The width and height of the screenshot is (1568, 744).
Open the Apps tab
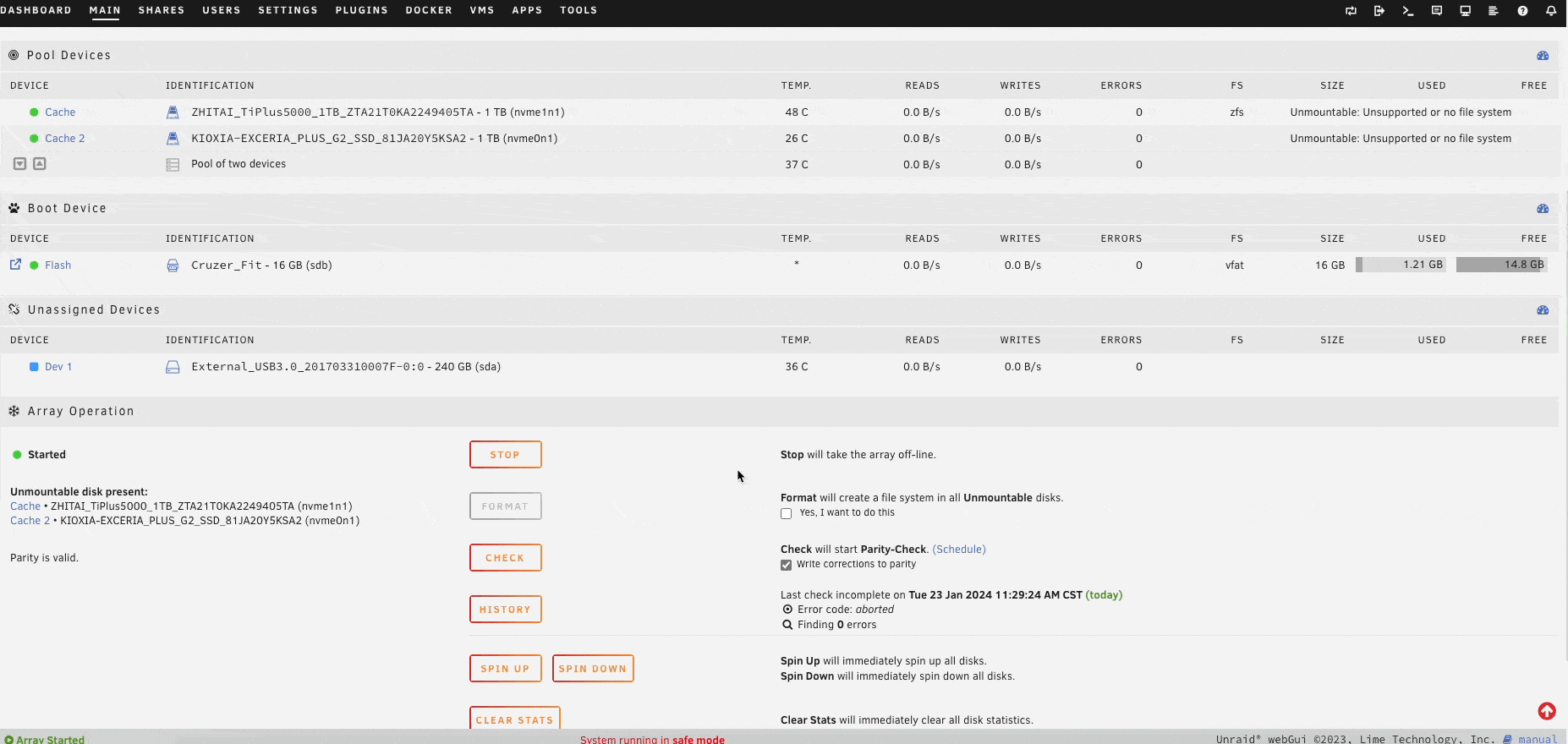[527, 10]
